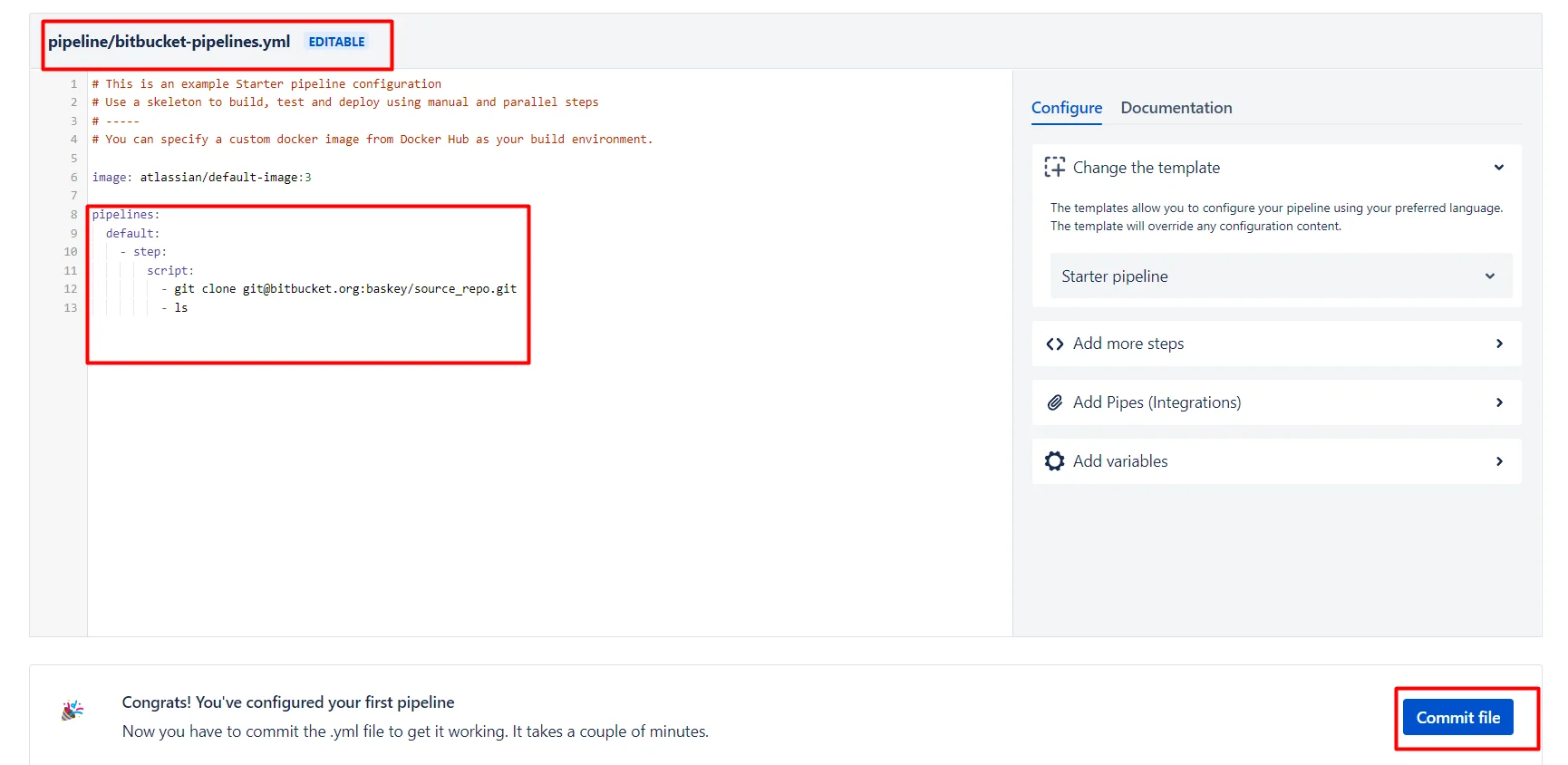Viewport: 1568px width, 765px height.
Task: Click the '- step:' line in editor
Action: [143, 252]
